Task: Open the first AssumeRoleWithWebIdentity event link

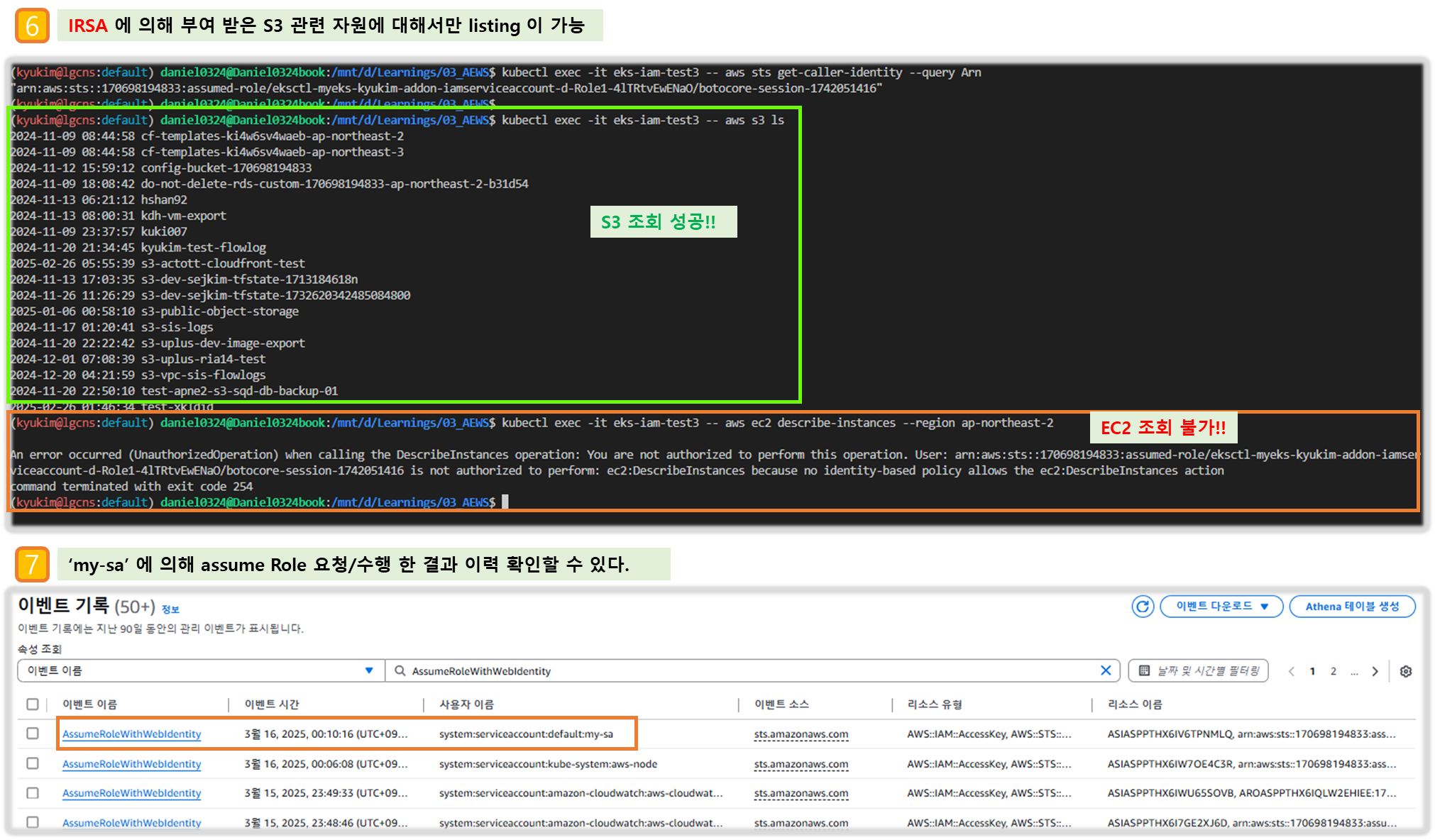Action: click(x=131, y=734)
